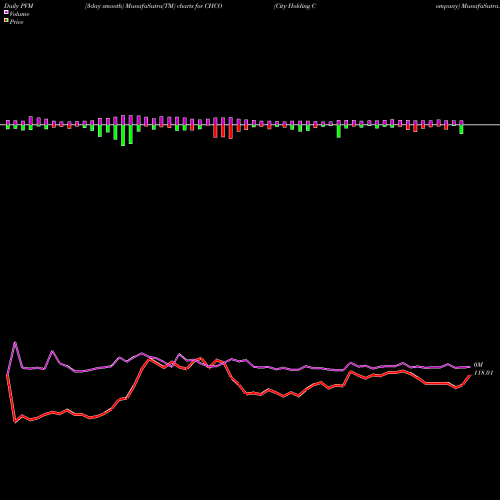Click the 0M volume value label

tap(478, 365)
